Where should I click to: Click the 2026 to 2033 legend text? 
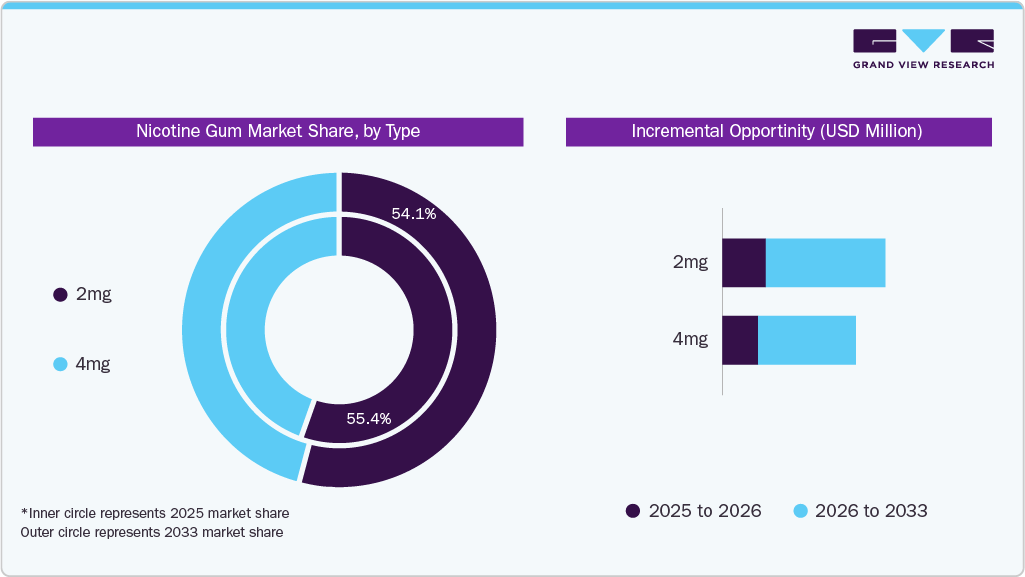tap(871, 511)
